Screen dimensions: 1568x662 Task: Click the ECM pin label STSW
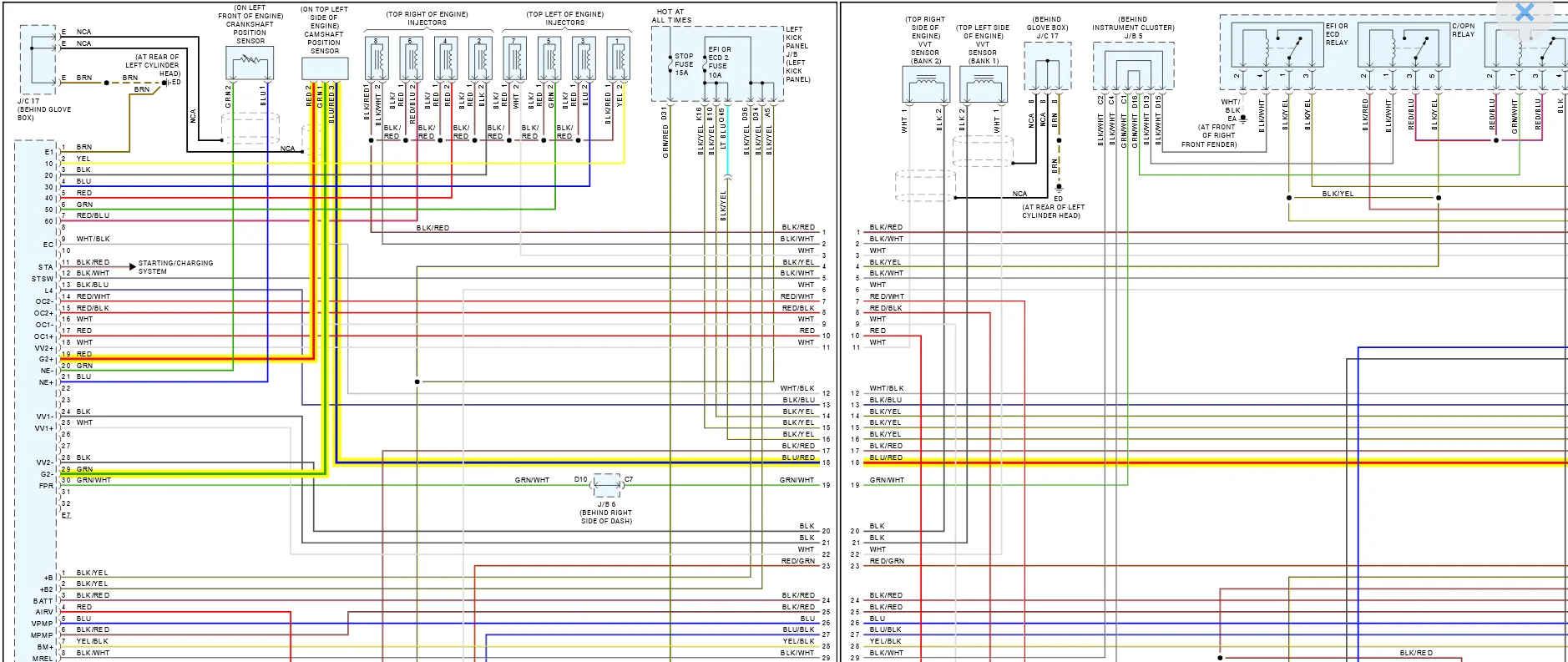pos(43,279)
